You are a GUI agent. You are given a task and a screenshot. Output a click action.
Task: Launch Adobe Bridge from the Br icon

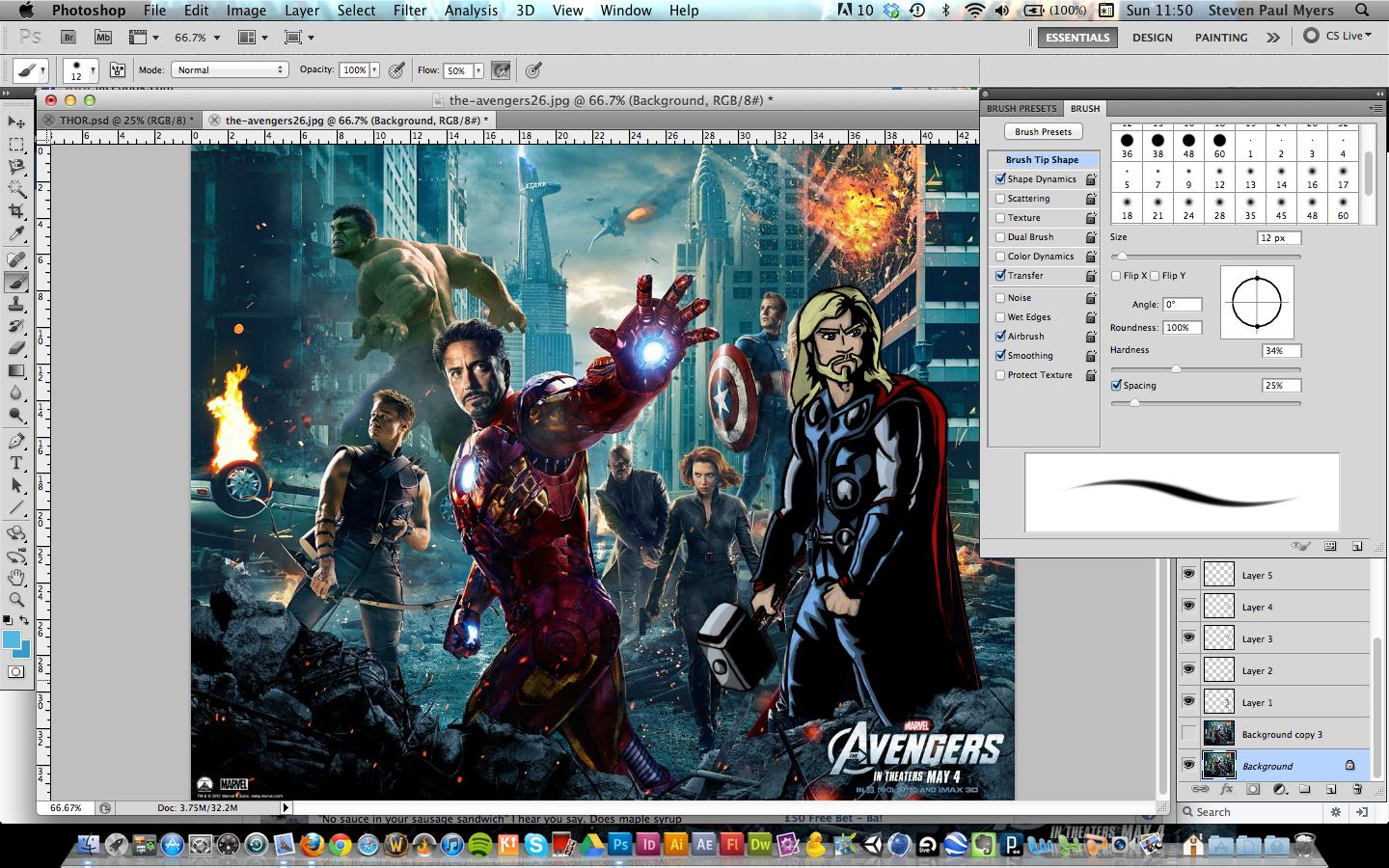point(68,37)
